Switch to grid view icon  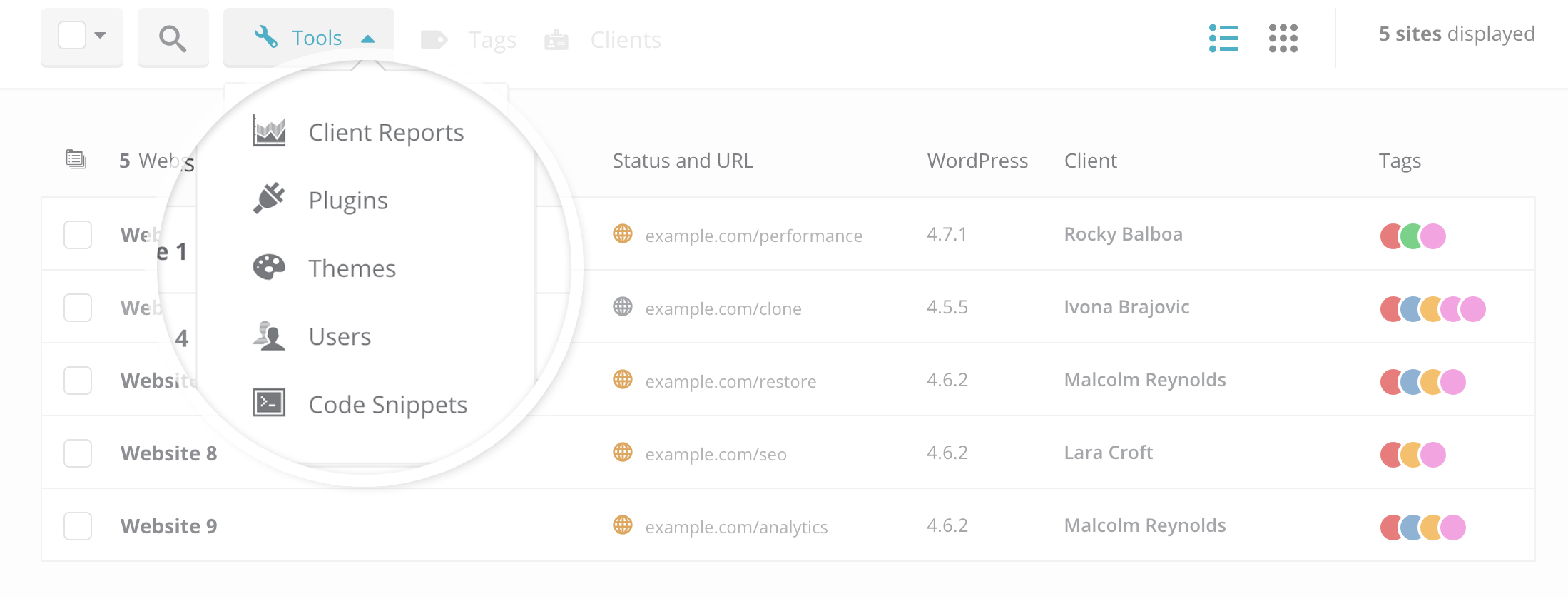(1283, 39)
